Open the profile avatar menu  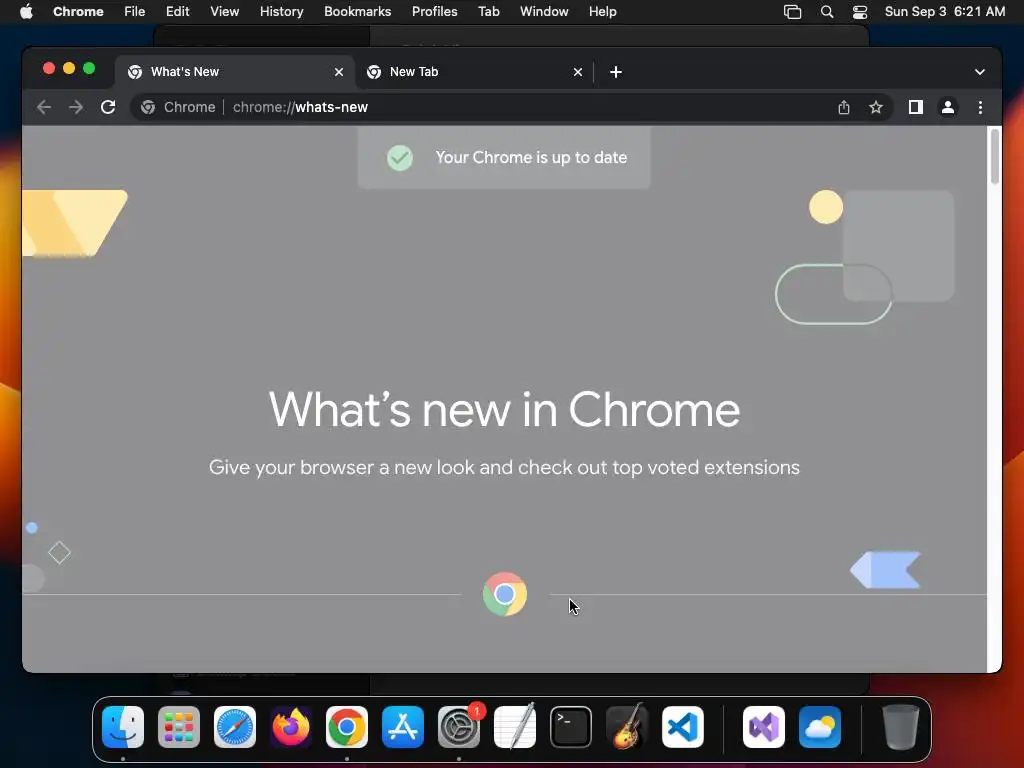click(x=948, y=107)
